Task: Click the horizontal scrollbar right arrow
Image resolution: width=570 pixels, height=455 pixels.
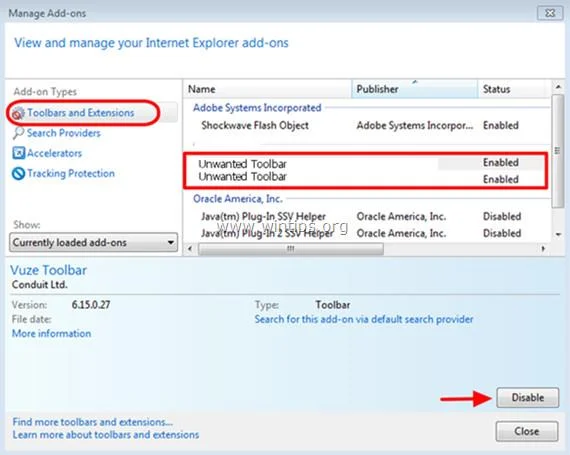Action: pyautogui.click(x=543, y=249)
